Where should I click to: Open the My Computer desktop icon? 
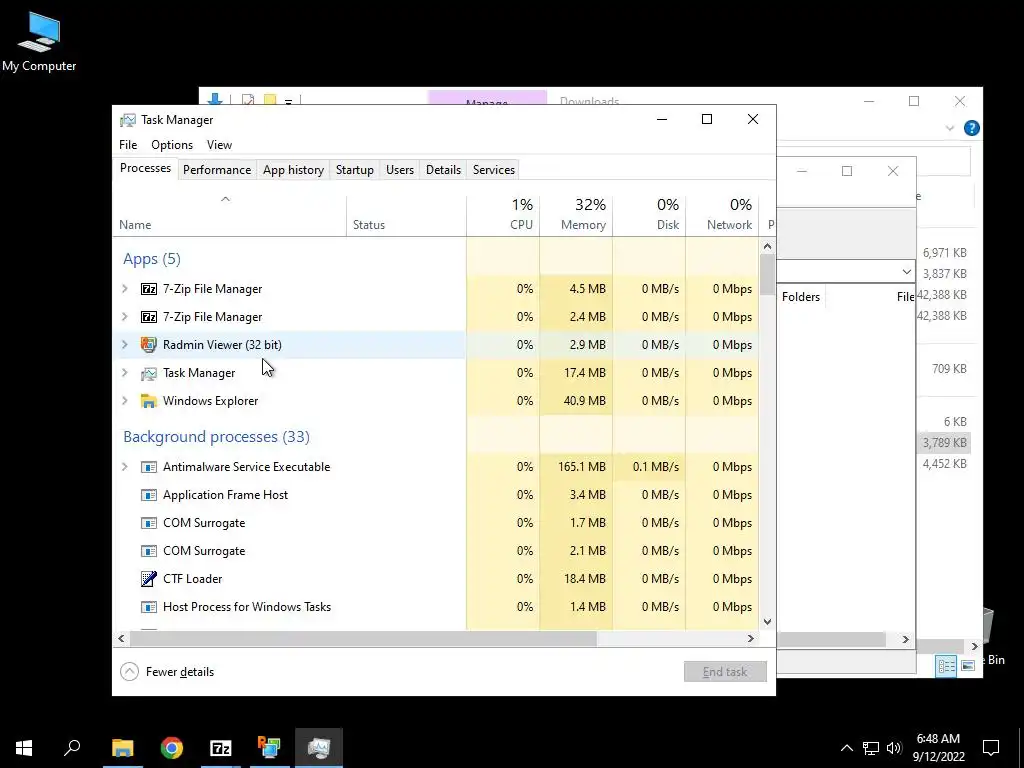(39, 41)
